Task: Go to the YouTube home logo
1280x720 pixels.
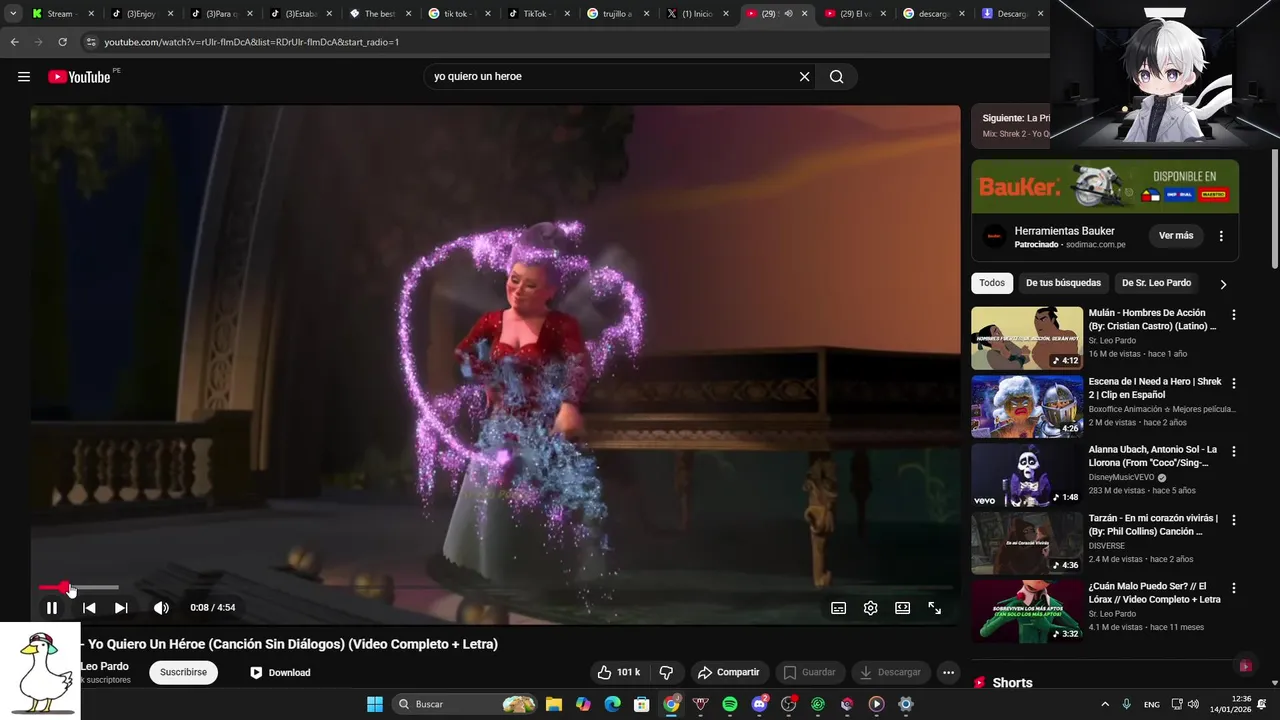Action: 79,77
